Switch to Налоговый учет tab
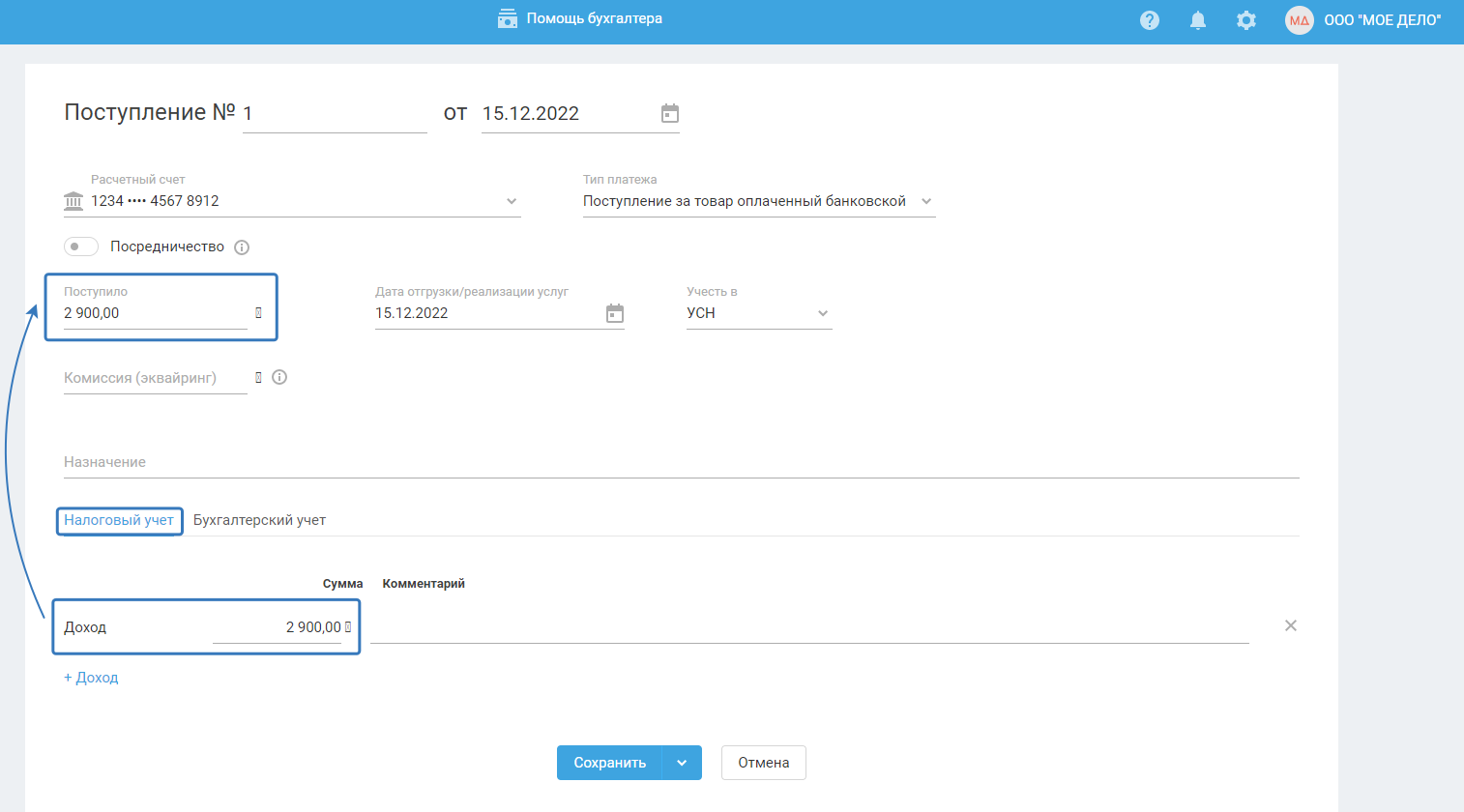Viewport: 1464px width, 812px height. pyautogui.click(x=119, y=520)
